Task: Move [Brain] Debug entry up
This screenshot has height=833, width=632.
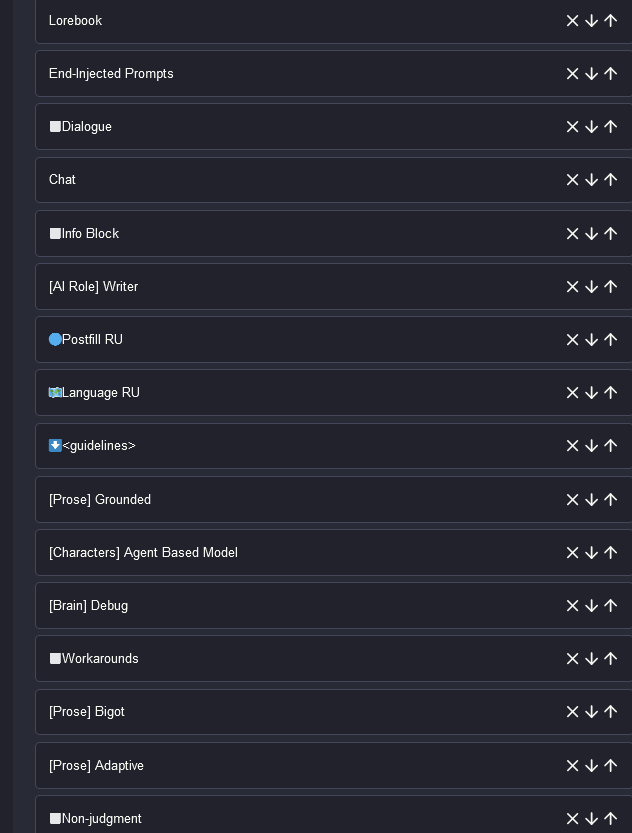Action: 610,606
